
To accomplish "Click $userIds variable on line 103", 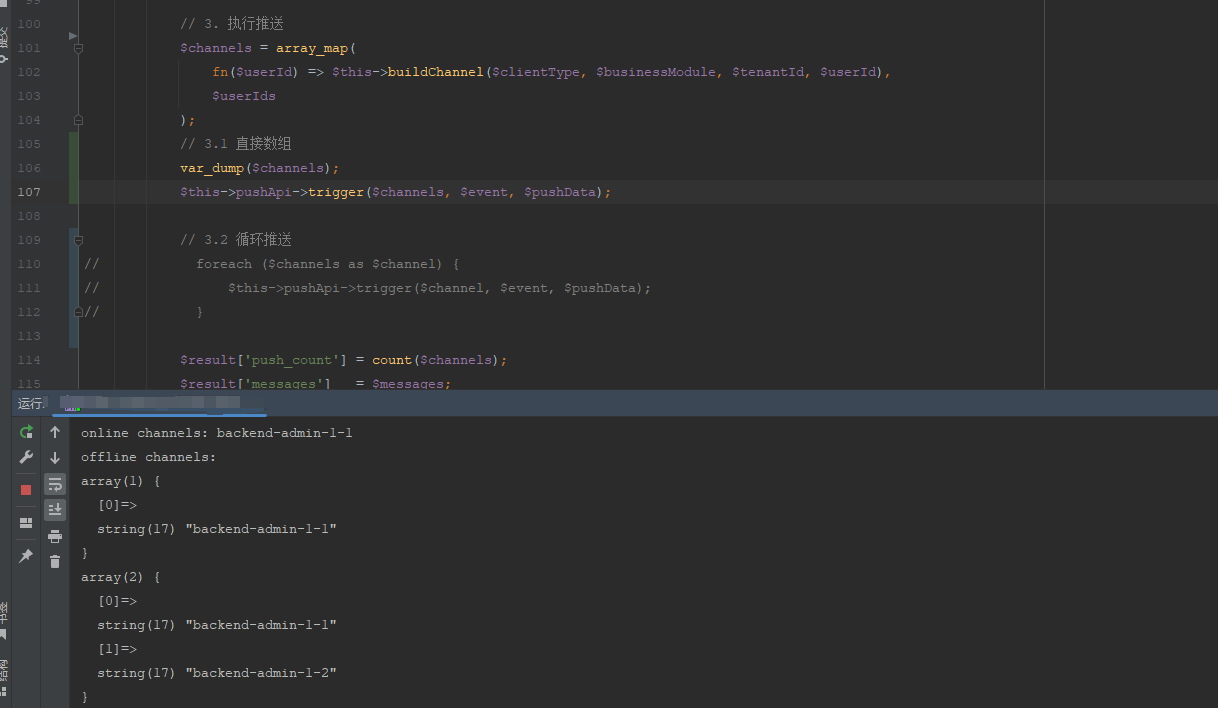I will pyautogui.click(x=244, y=96).
